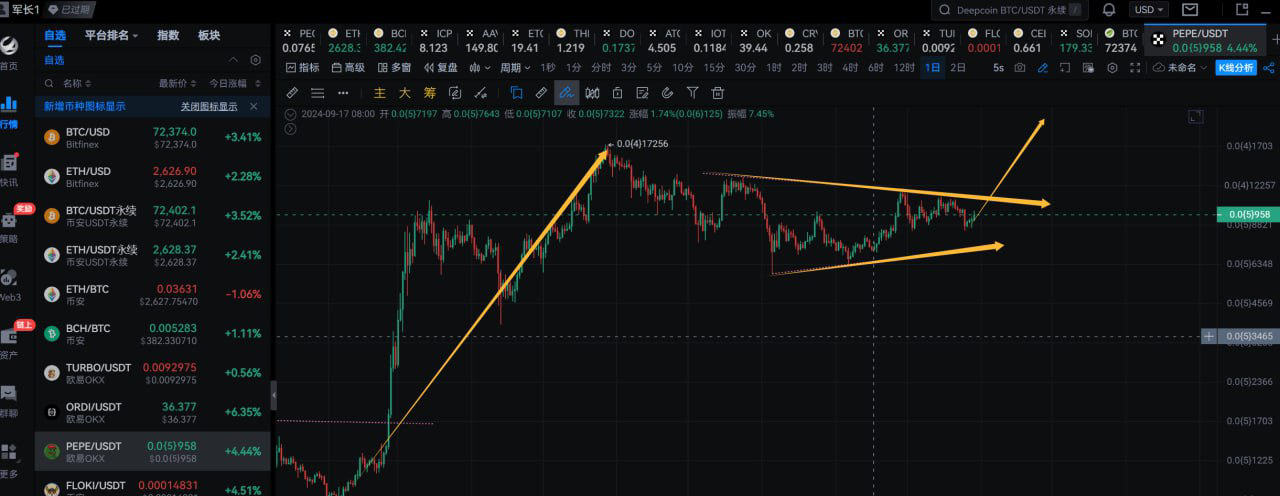Select the 行情 market sidebar icon

9,111
